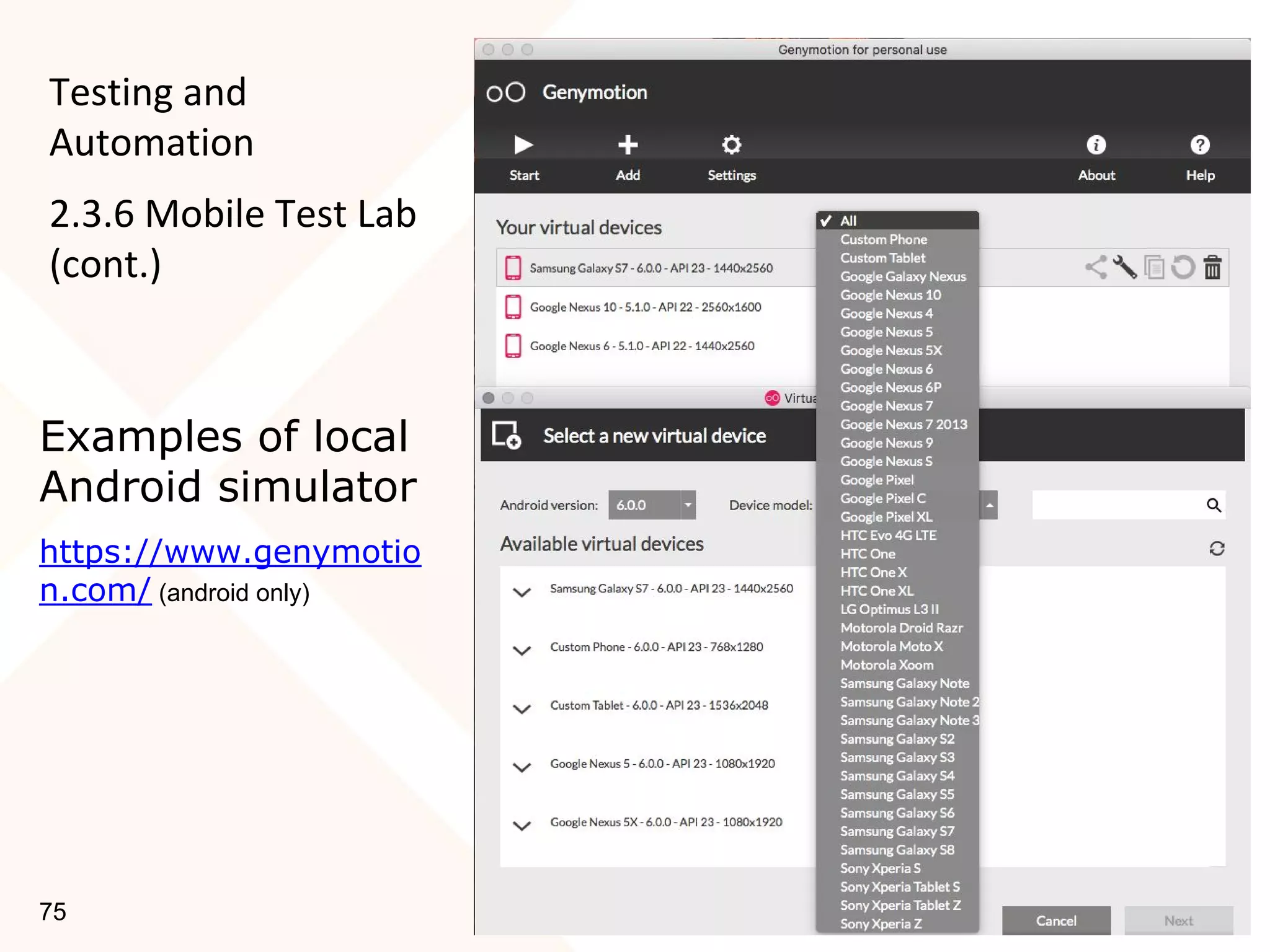Click the Next button
The height and width of the screenshot is (952, 1270).
click(1179, 921)
